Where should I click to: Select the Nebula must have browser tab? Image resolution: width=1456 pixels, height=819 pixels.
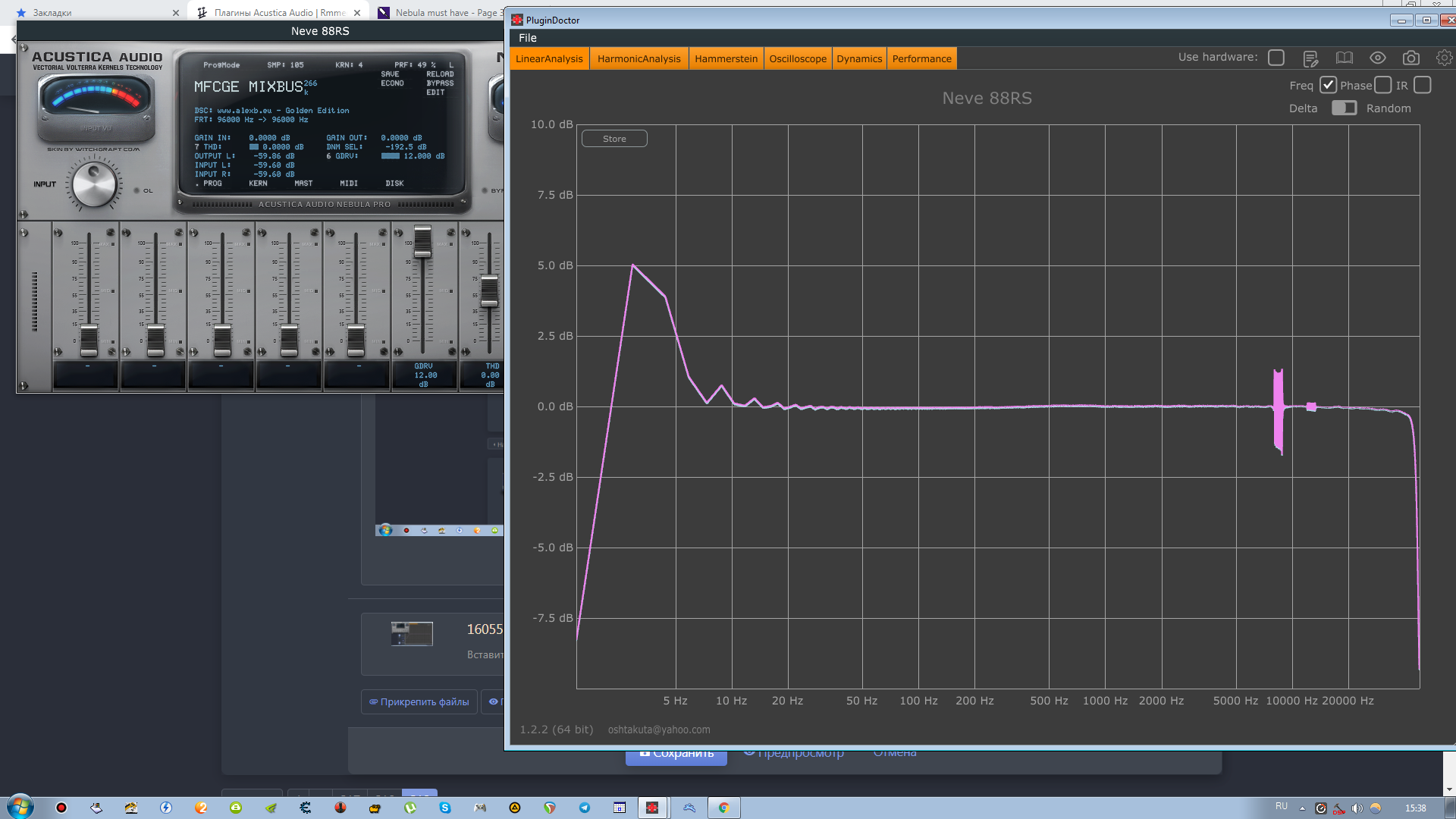(x=446, y=13)
